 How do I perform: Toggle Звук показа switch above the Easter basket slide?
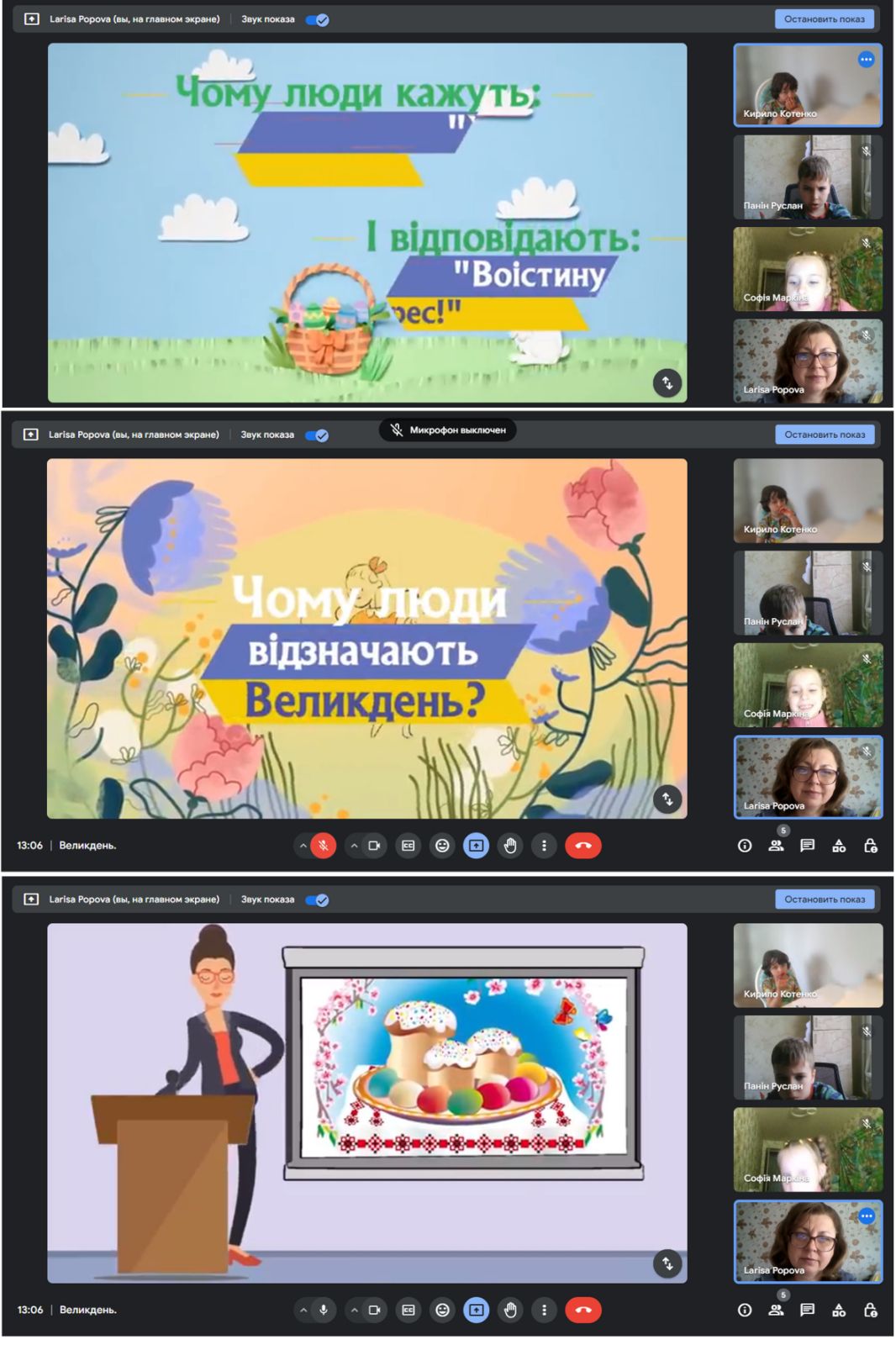[x=317, y=19]
